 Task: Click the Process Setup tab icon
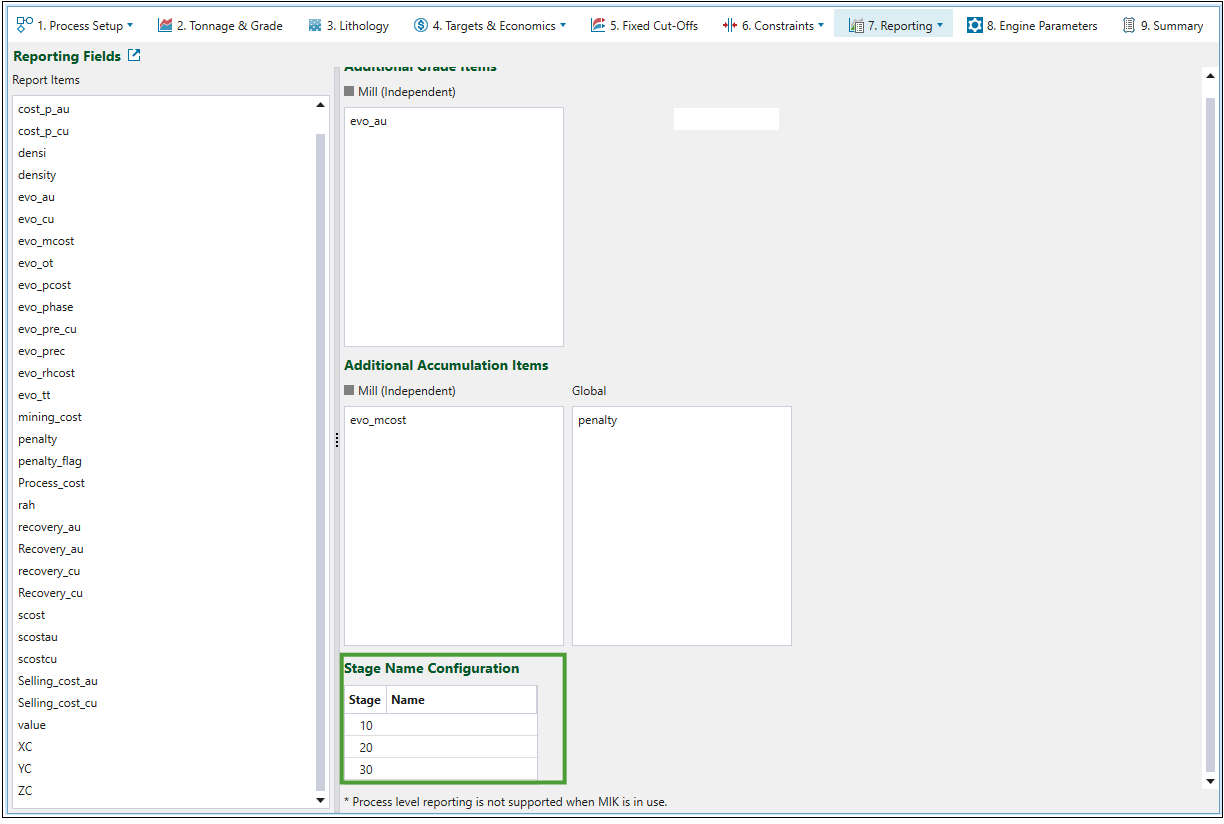[x=25, y=25]
